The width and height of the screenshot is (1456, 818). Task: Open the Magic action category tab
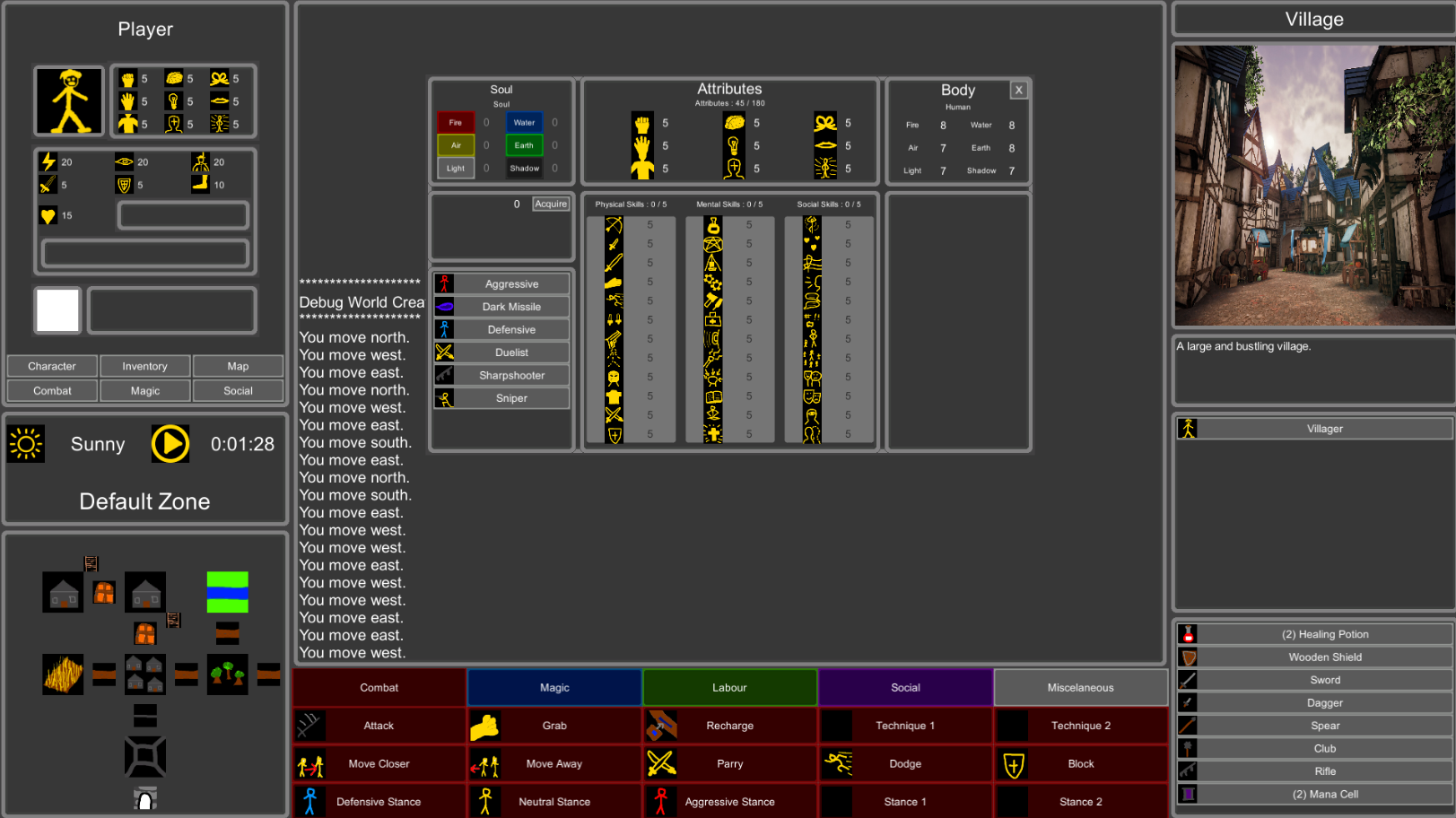(x=554, y=688)
